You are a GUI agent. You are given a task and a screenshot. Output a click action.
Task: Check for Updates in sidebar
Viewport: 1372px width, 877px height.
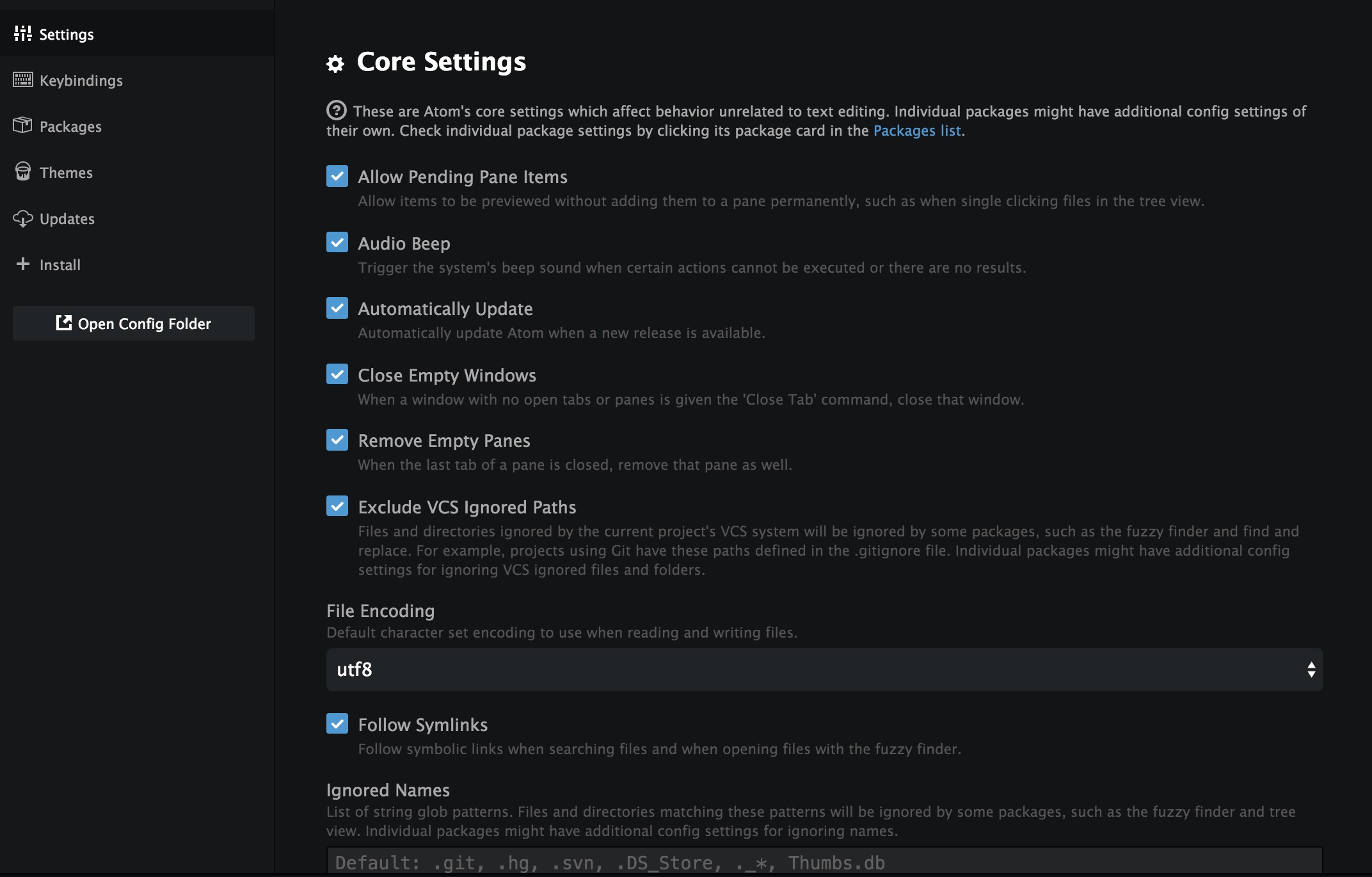point(67,218)
